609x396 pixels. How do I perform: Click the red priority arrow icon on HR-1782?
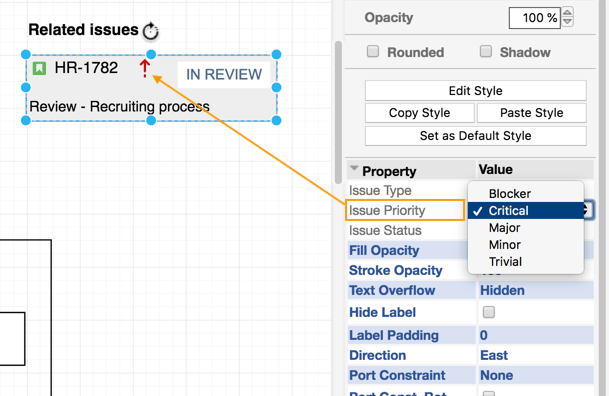click(145, 68)
